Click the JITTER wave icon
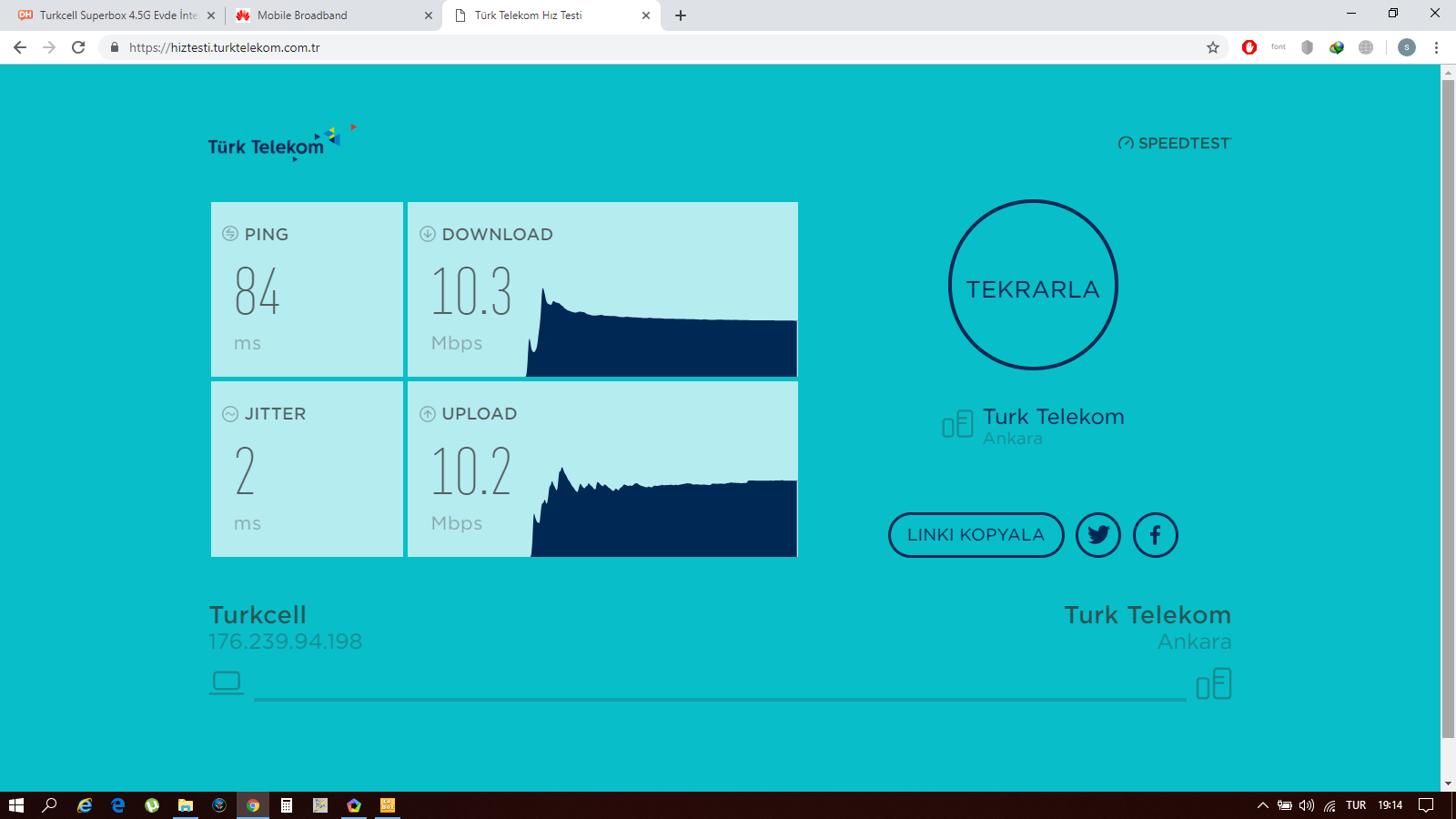The height and width of the screenshot is (819, 1456). pyautogui.click(x=230, y=414)
